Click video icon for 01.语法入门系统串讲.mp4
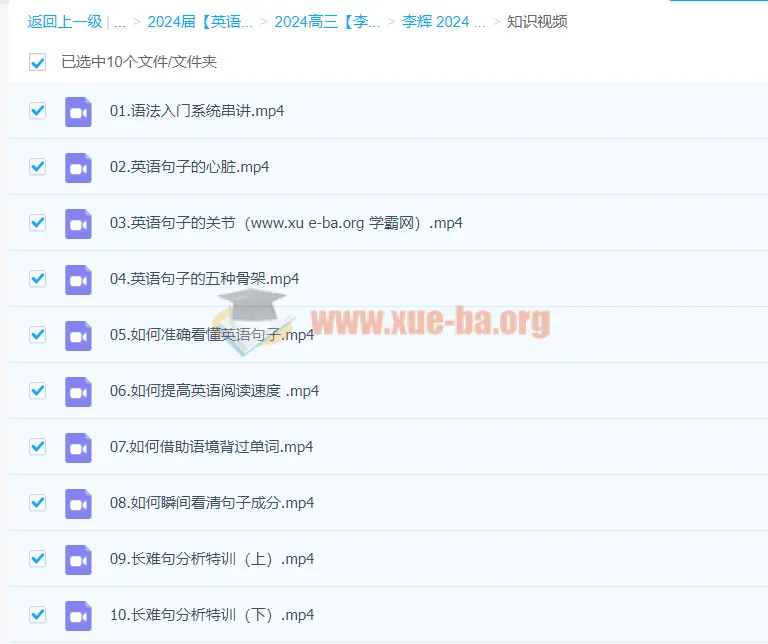This screenshot has width=768, height=644. pyautogui.click(x=78, y=112)
